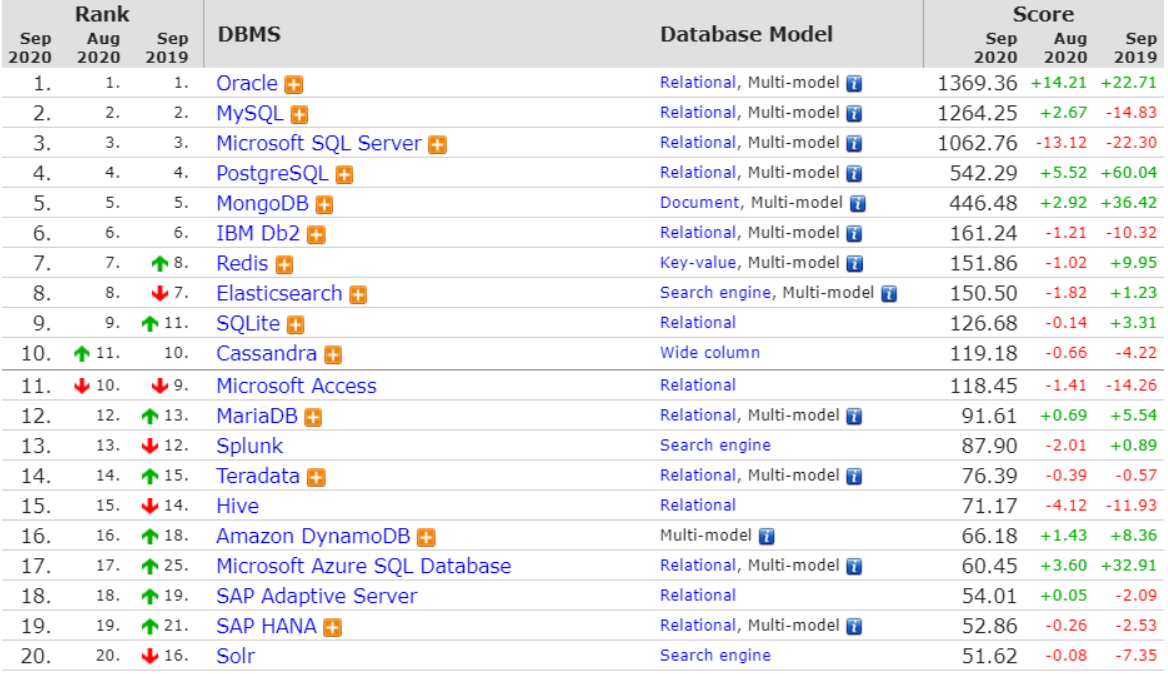Screen dimensions: 1168x674
Task: Click the info icon in SAP HANA row
Action: click(854, 626)
